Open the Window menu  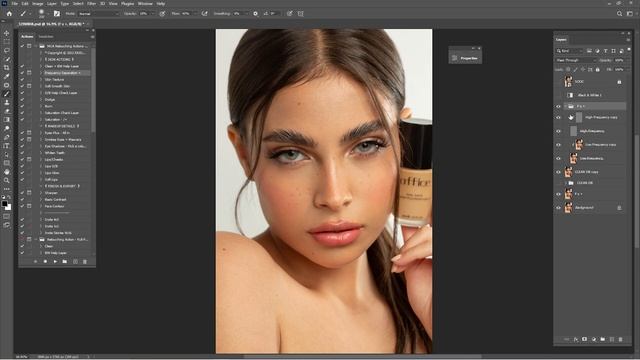(x=145, y=3)
